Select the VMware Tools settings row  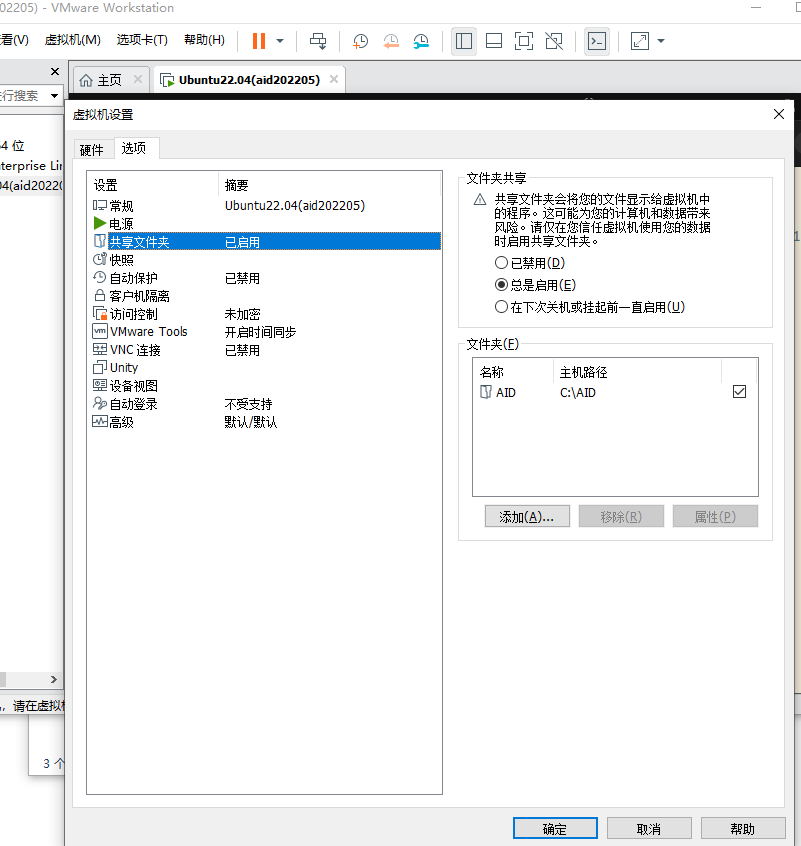click(266, 332)
